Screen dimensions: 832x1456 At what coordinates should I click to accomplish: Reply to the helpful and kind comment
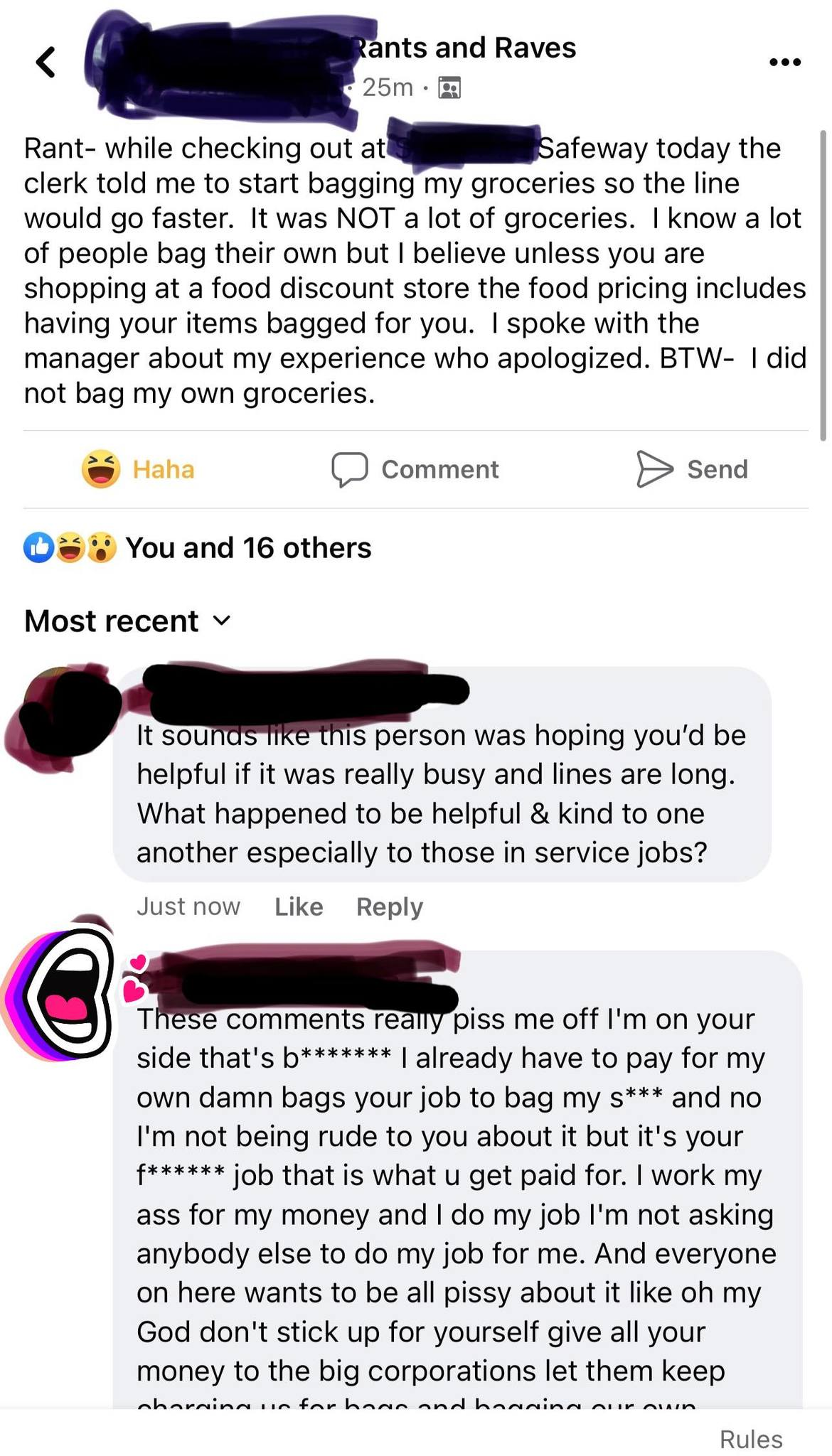[390, 906]
